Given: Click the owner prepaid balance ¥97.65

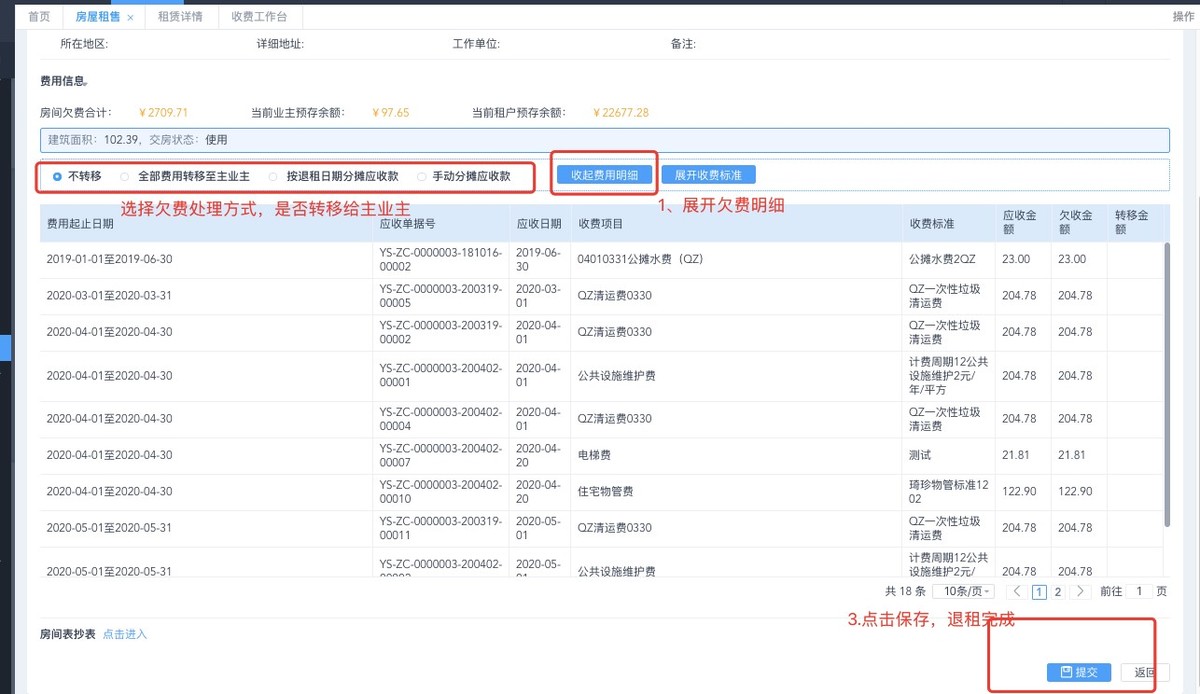Looking at the screenshot, I should point(390,113).
